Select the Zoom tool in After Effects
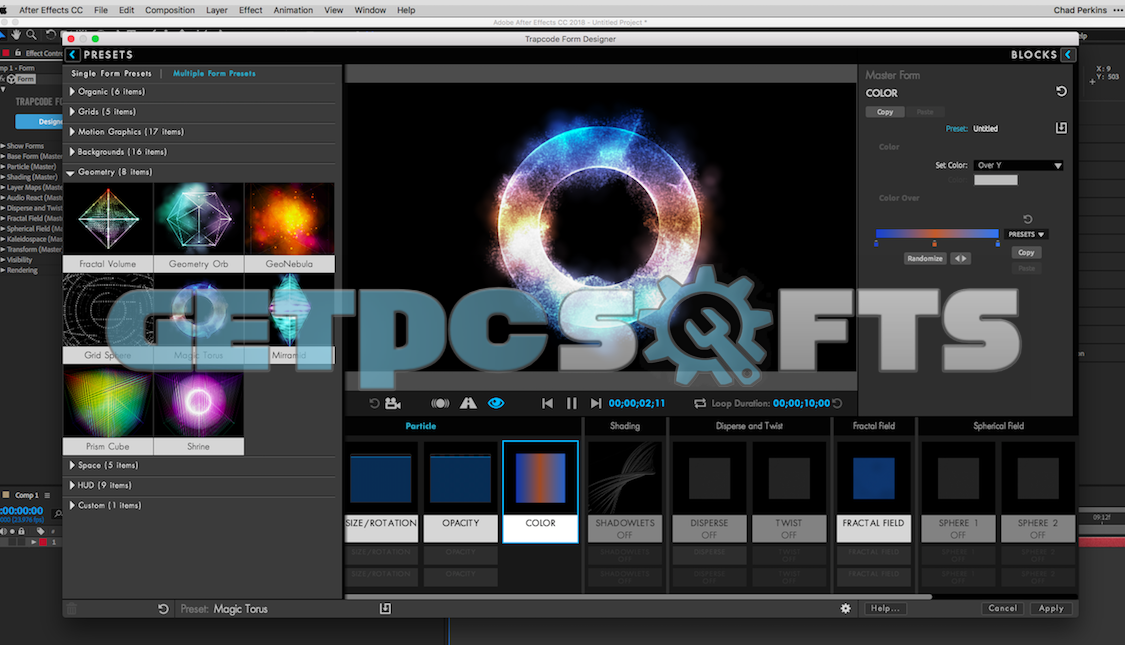The height and width of the screenshot is (645, 1125). pos(32,34)
